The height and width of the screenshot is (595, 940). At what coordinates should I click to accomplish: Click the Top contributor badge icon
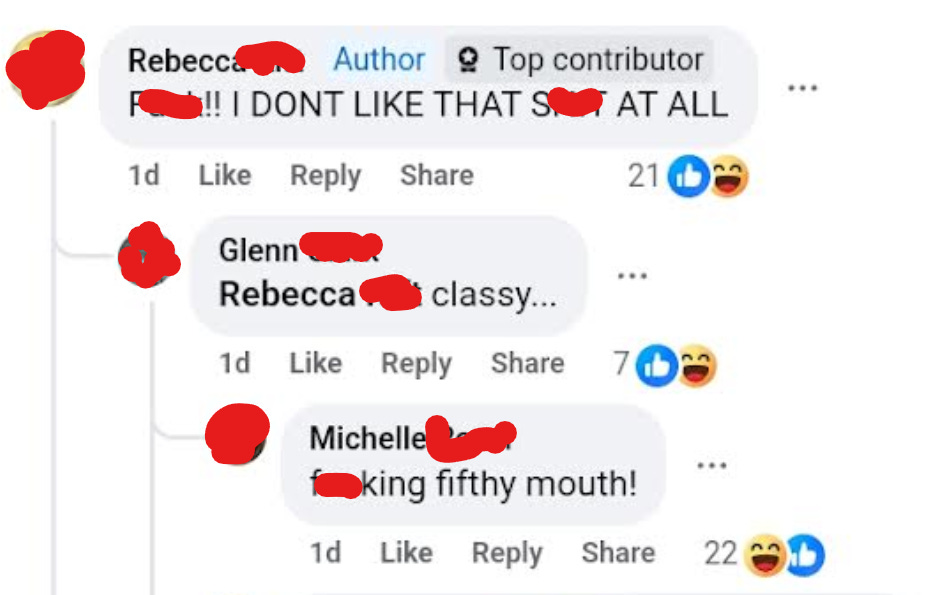468,60
